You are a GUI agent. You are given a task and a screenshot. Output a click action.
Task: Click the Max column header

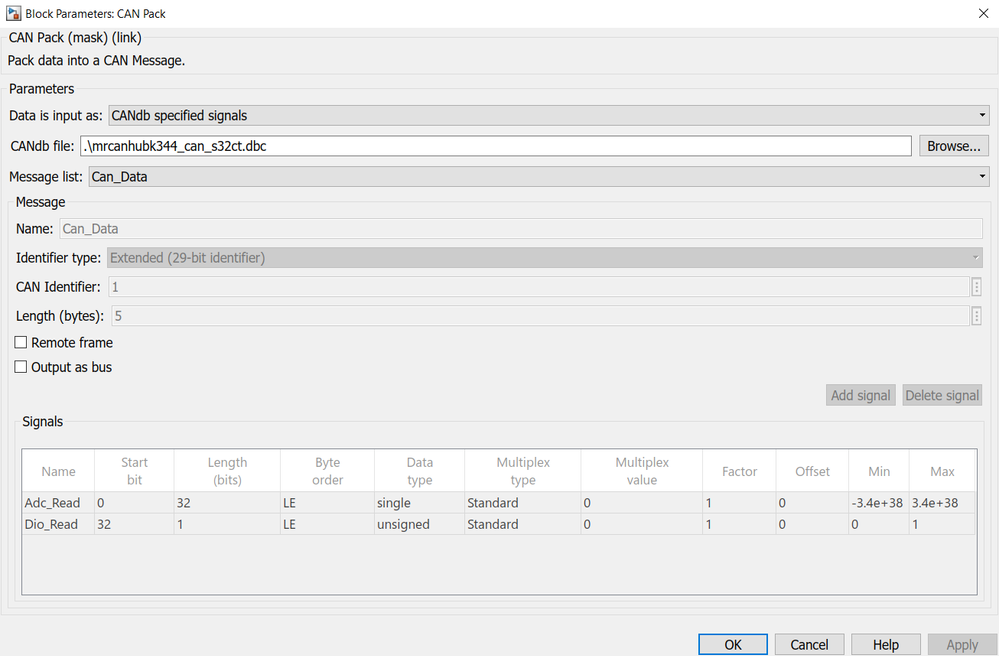(942, 471)
